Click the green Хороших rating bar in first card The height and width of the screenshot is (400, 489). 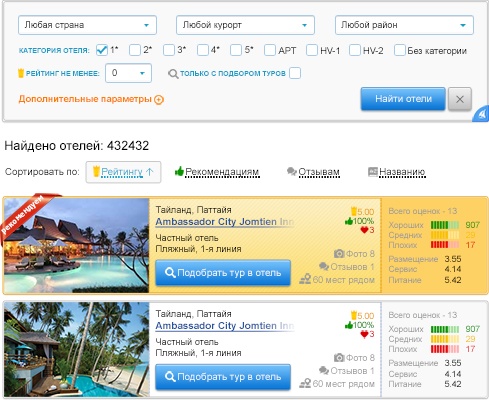tap(445, 225)
